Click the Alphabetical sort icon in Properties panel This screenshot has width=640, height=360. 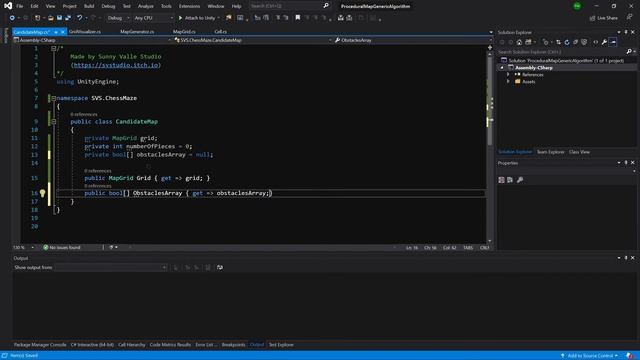pos(510,180)
